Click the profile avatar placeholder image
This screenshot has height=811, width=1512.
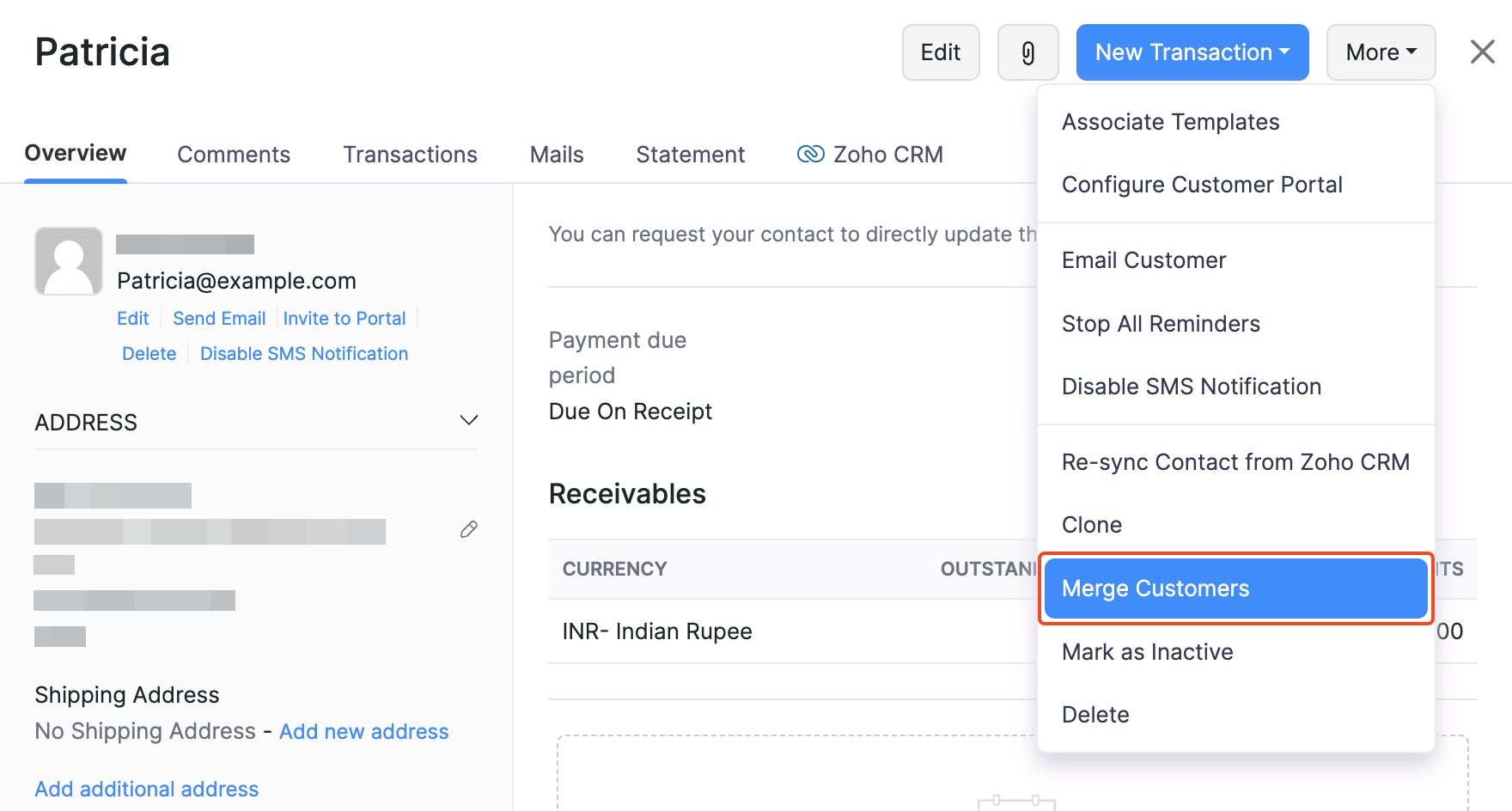pyautogui.click(x=69, y=260)
